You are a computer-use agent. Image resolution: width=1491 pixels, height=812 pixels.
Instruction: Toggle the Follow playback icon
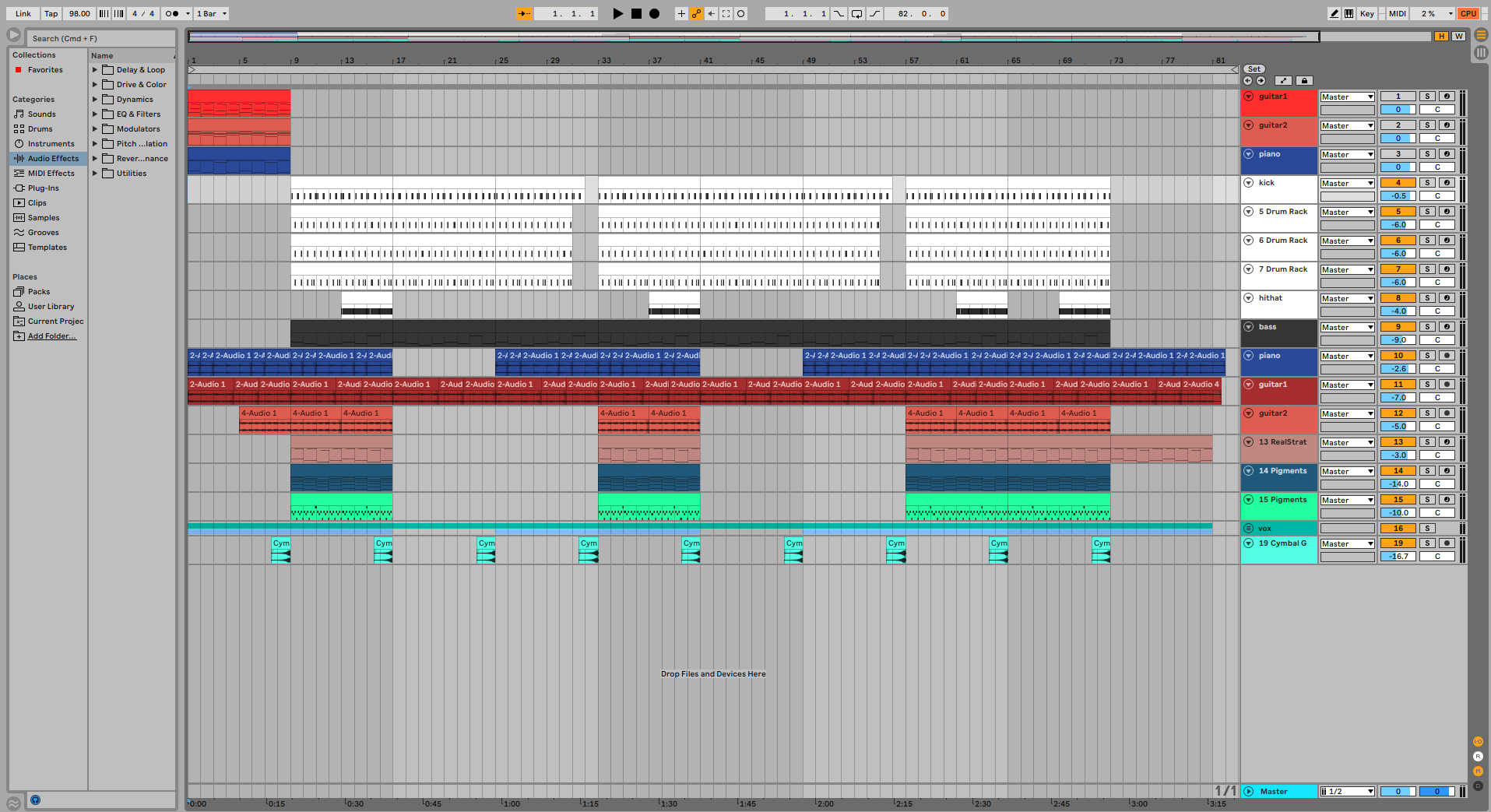[x=525, y=13]
